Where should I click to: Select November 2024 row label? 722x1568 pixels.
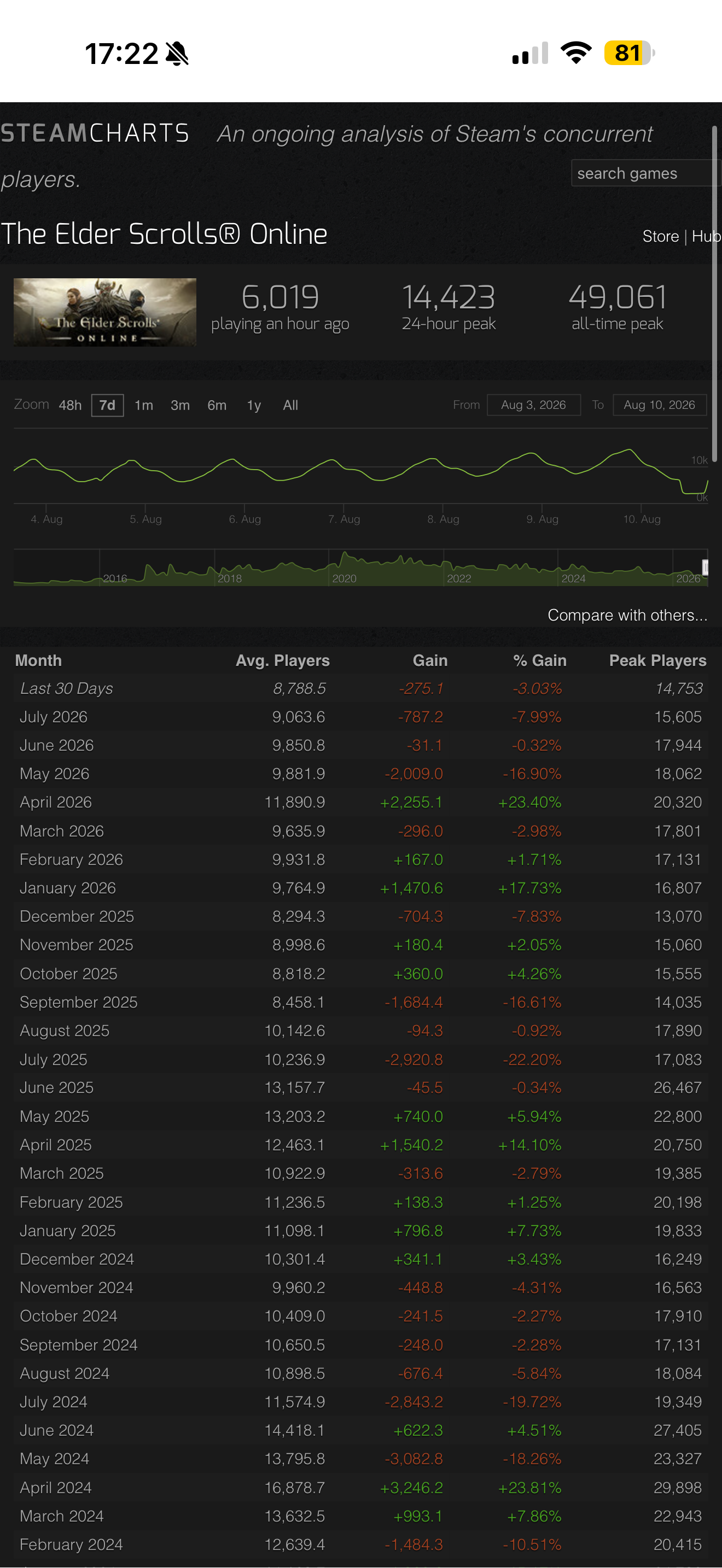tap(76, 1288)
